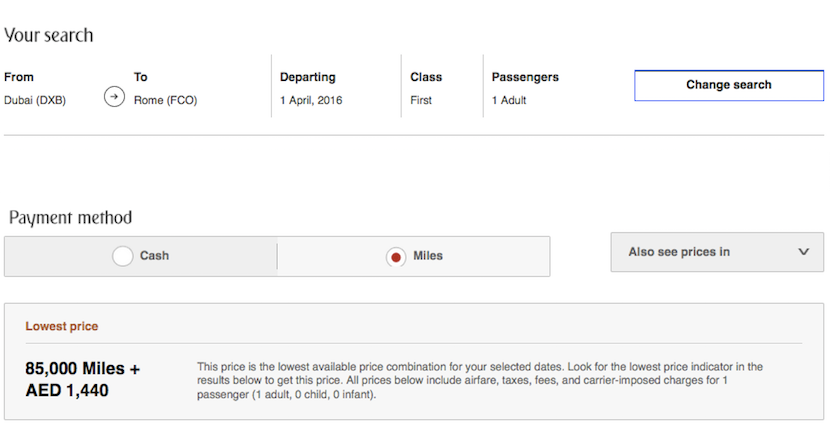Click the chevron on the prices dropdown
Screen dimensions: 830x425
click(x=804, y=252)
